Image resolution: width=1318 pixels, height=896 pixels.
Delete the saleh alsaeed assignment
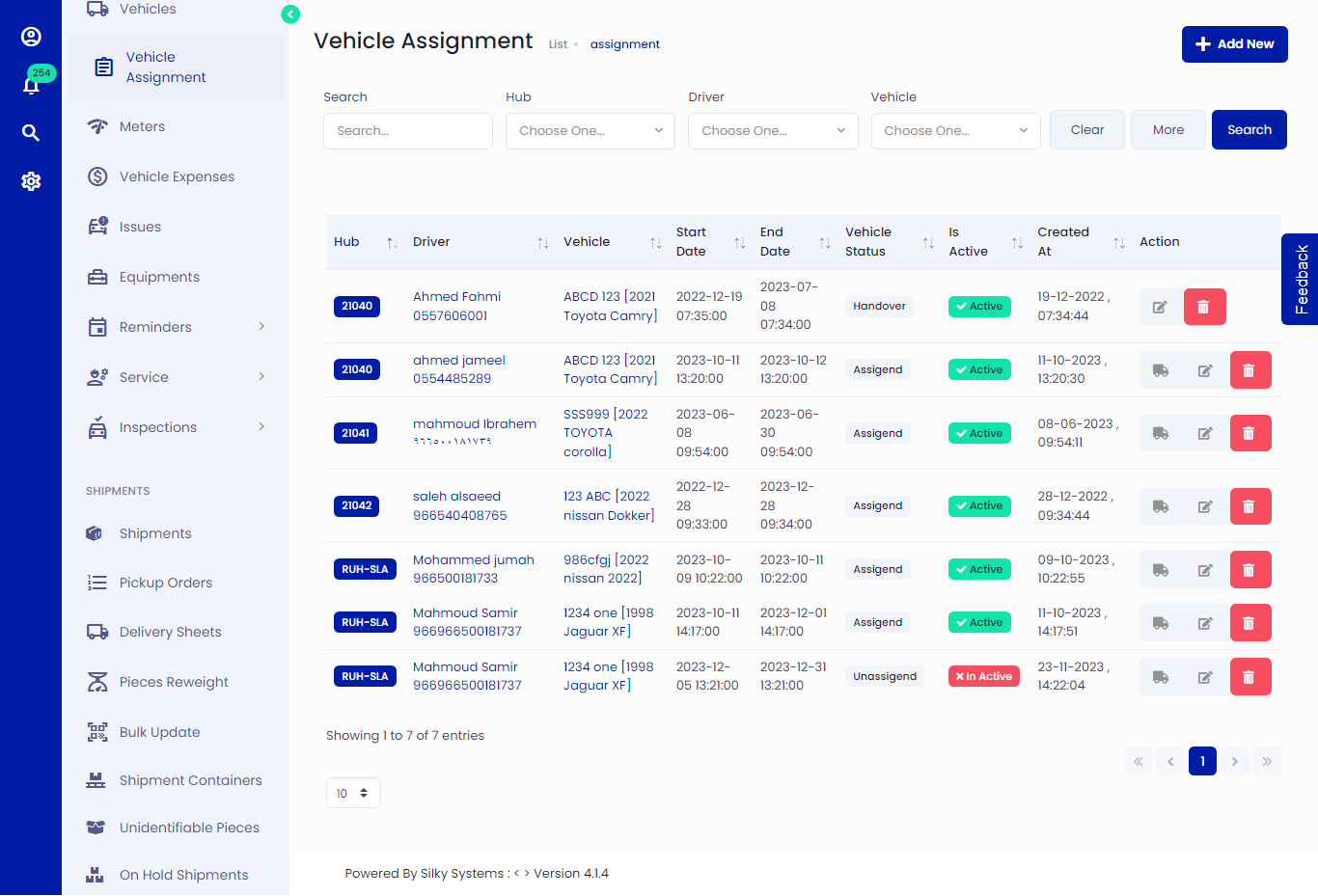pyautogui.click(x=1249, y=506)
